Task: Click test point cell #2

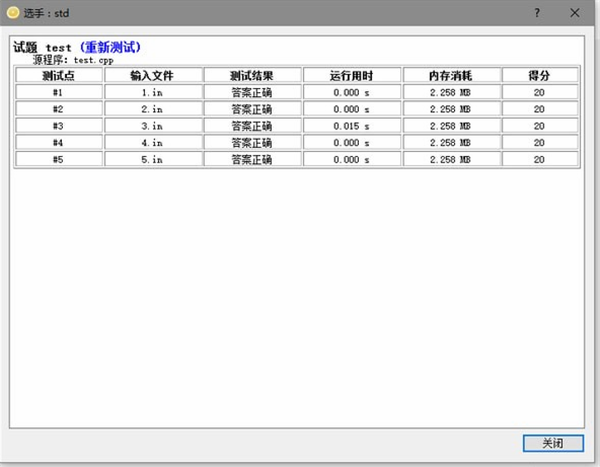Action: pyautogui.click(x=59, y=109)
